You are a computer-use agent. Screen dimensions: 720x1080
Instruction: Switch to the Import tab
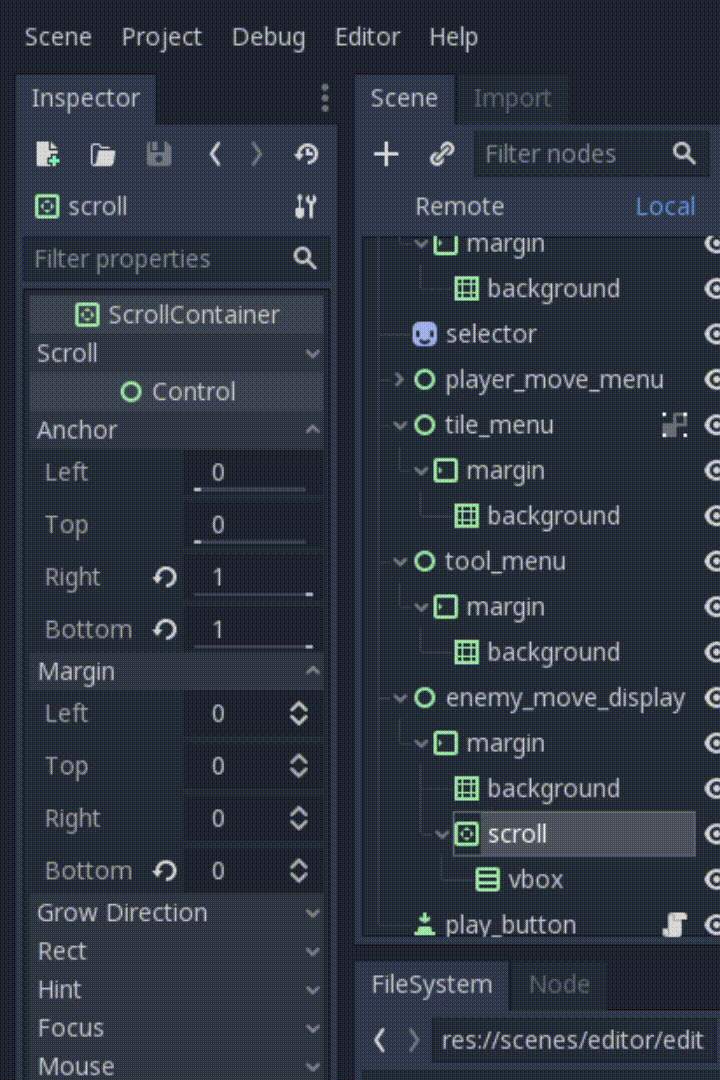click(x=512, y=98)
